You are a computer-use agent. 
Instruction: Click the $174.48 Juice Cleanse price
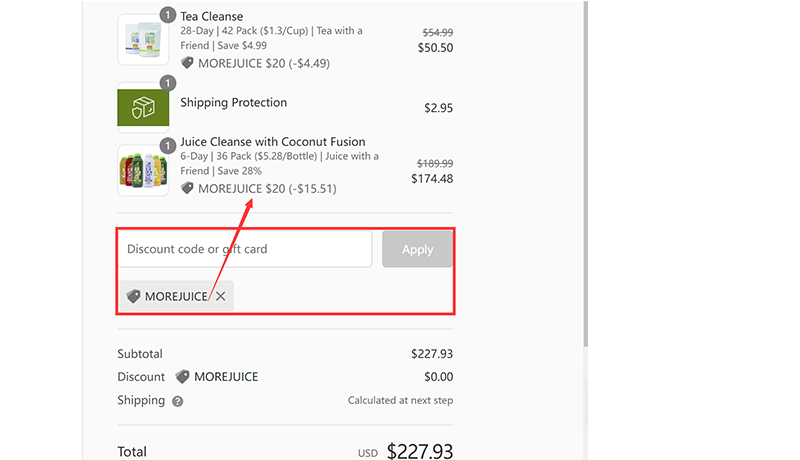click(x=431, y=179)
